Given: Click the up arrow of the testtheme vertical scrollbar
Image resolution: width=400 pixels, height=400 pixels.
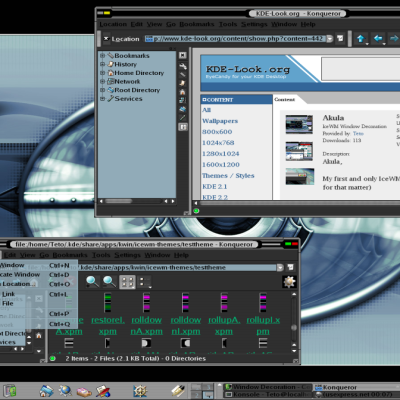Looking at the screenshot, I should point(294,294).
